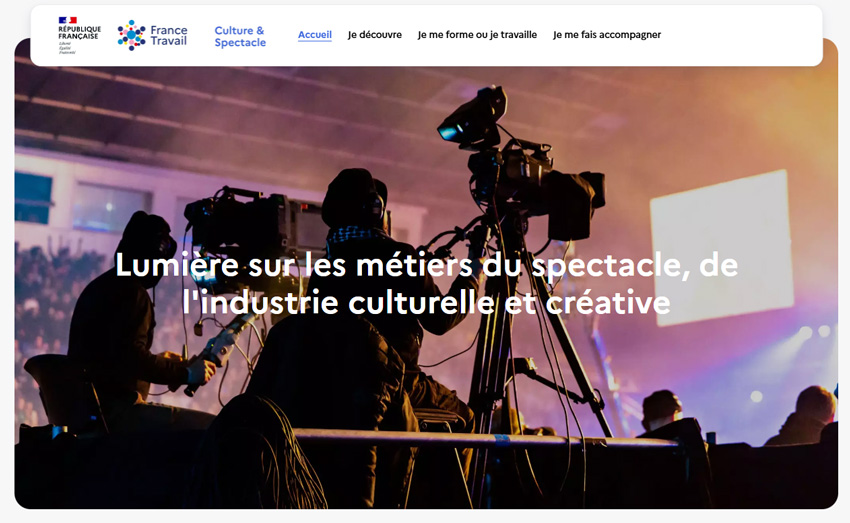Click the French flag emblem in the header
Screen dimensions: 850x523
click(x=67, y=20)
